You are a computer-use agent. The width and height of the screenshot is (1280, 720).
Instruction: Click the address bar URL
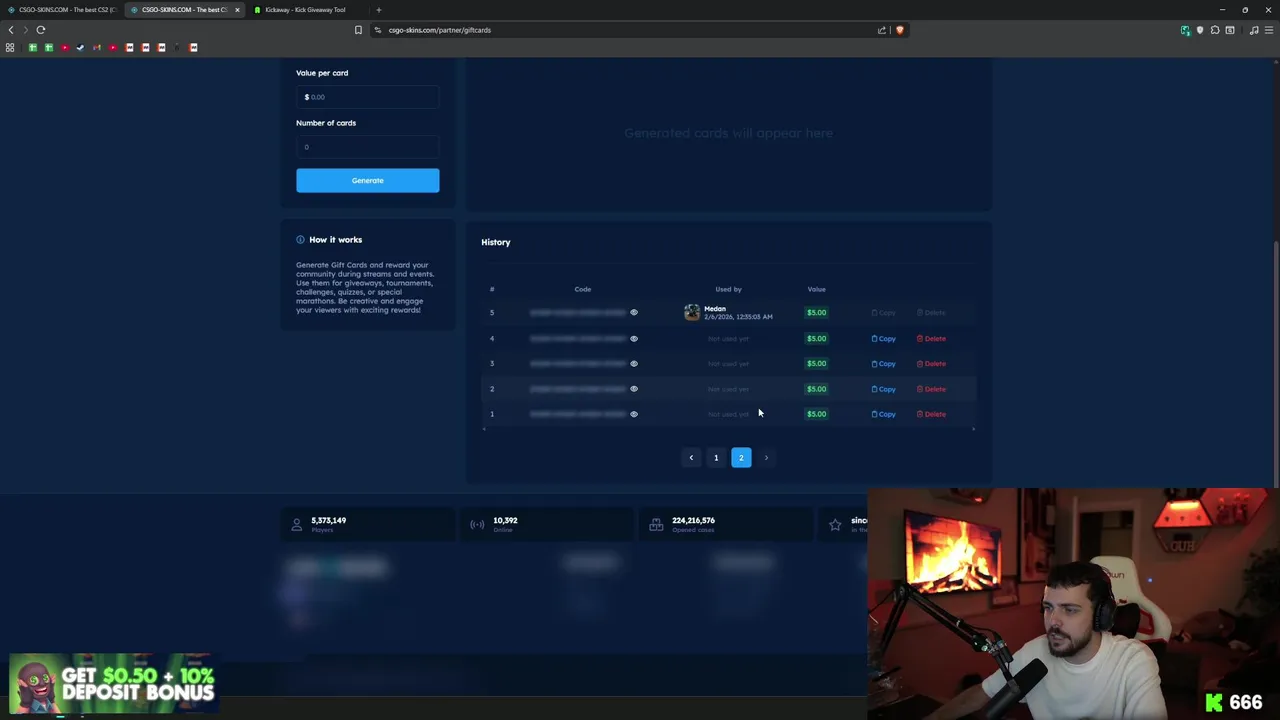(x=440, y=30)
